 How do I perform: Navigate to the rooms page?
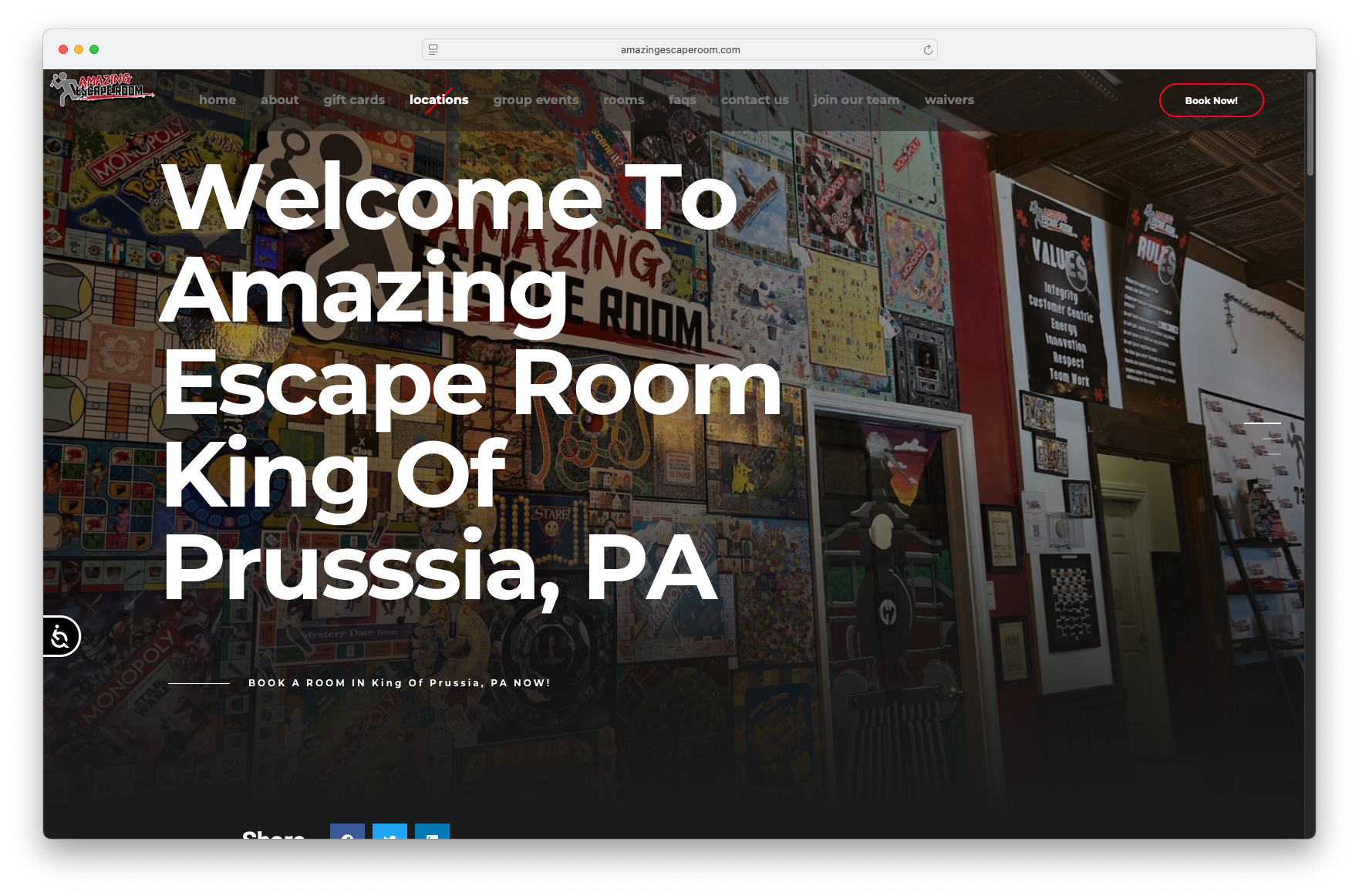point(623,99)
